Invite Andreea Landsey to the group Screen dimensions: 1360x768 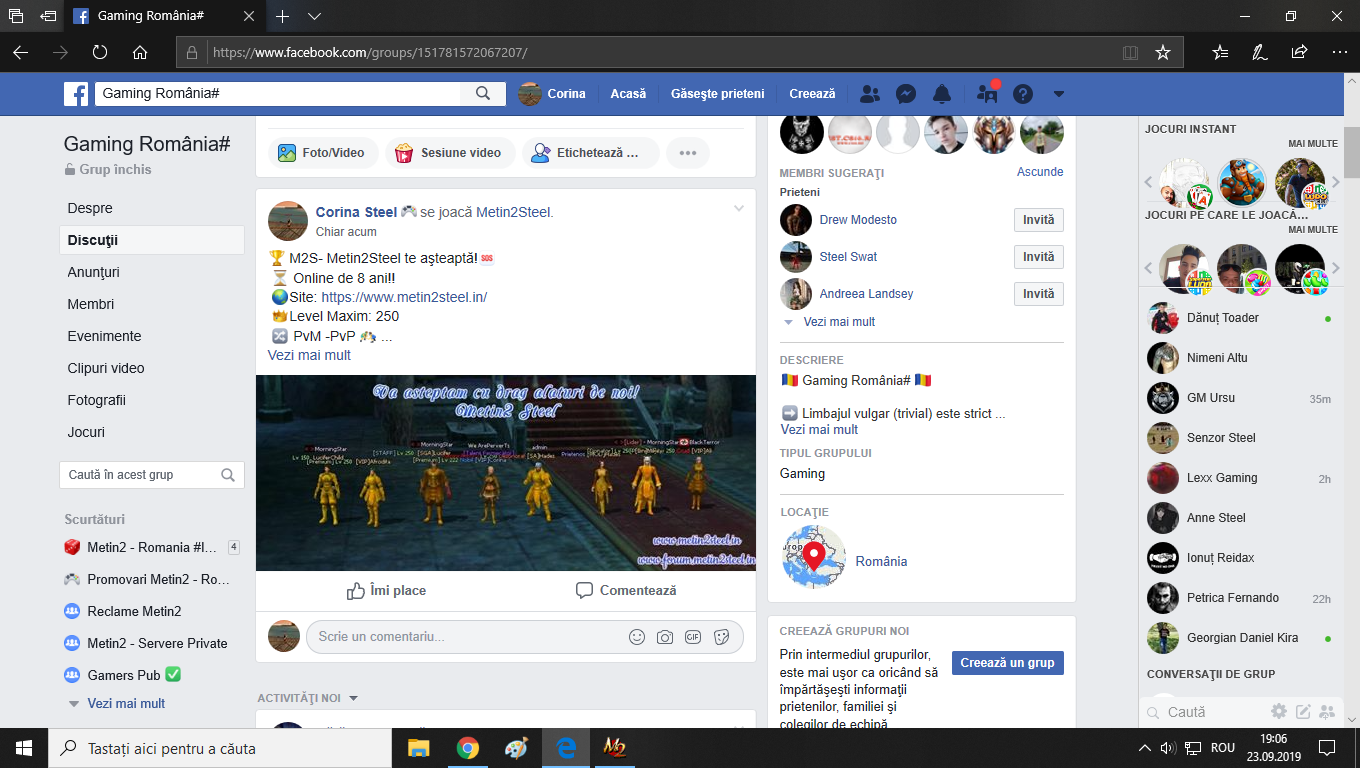click(x=1039, y=294)
